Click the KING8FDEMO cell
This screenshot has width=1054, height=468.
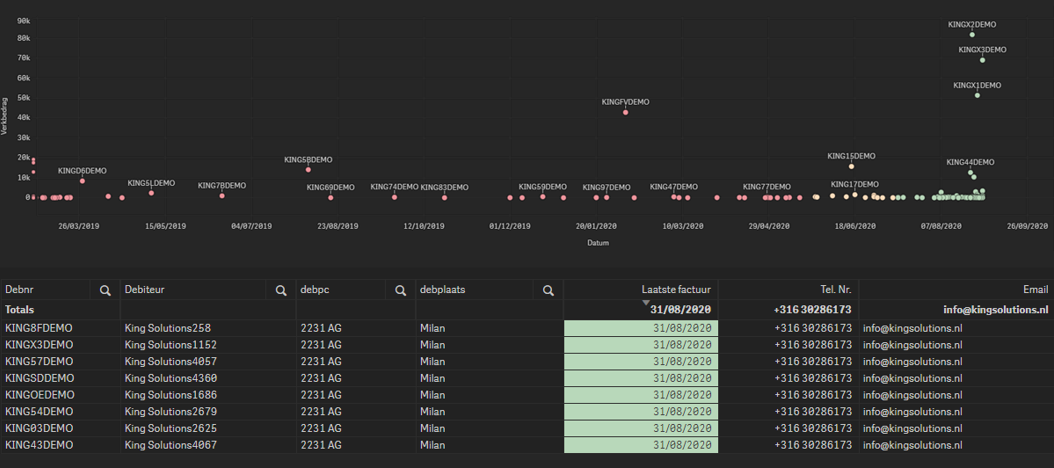pyautogui.click(x=60, y=328)
